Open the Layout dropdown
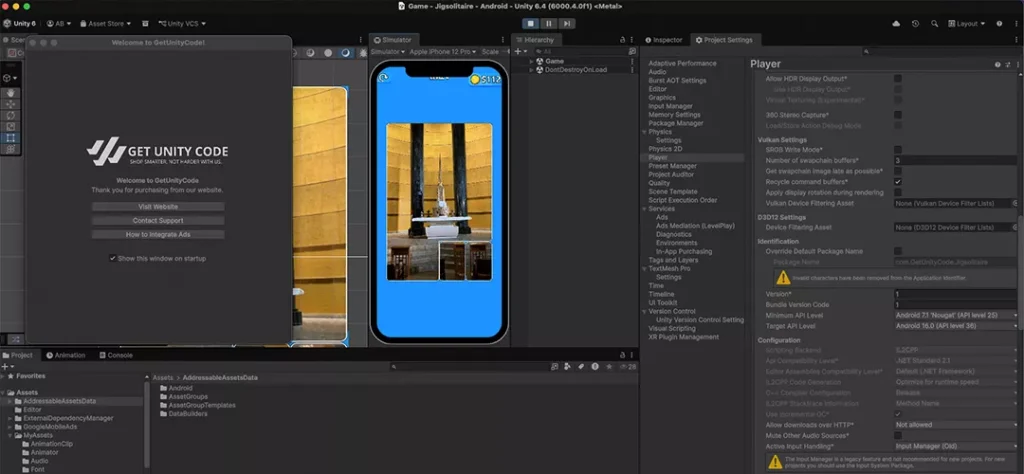 coord(965,22)
